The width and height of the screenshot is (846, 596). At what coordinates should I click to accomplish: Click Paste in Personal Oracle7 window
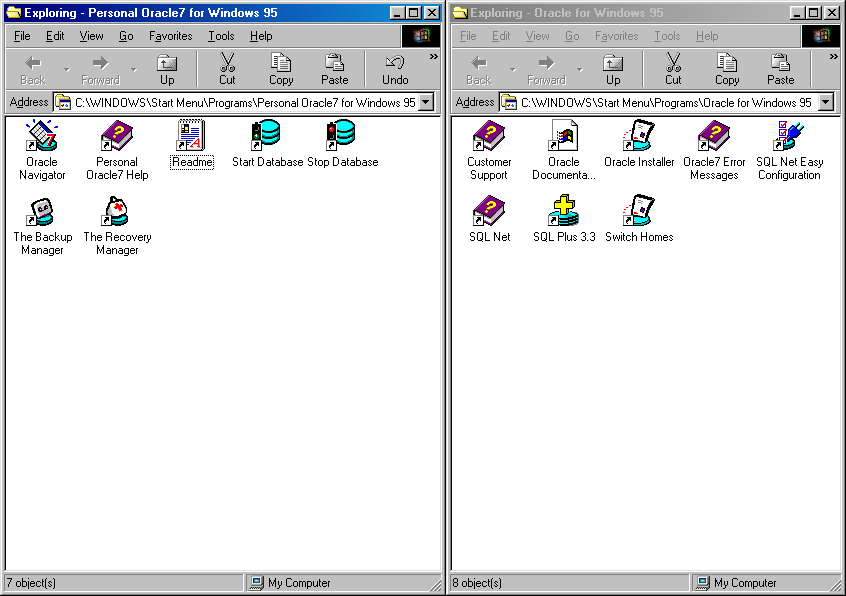pyautogui.click(x=335, y=70)
